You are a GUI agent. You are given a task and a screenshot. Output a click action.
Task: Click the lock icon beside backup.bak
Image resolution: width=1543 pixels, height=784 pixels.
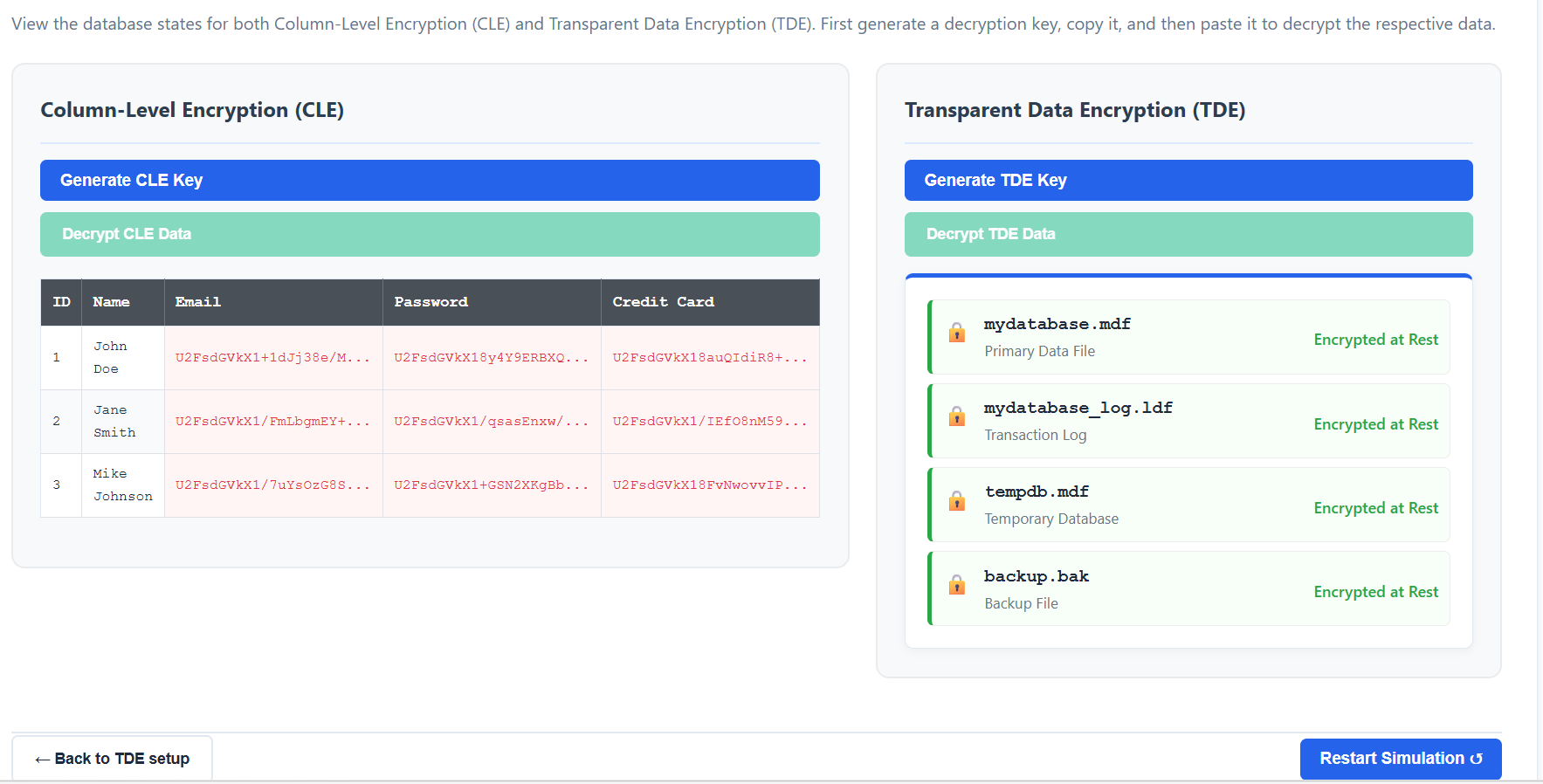click(x=957, y=585)
